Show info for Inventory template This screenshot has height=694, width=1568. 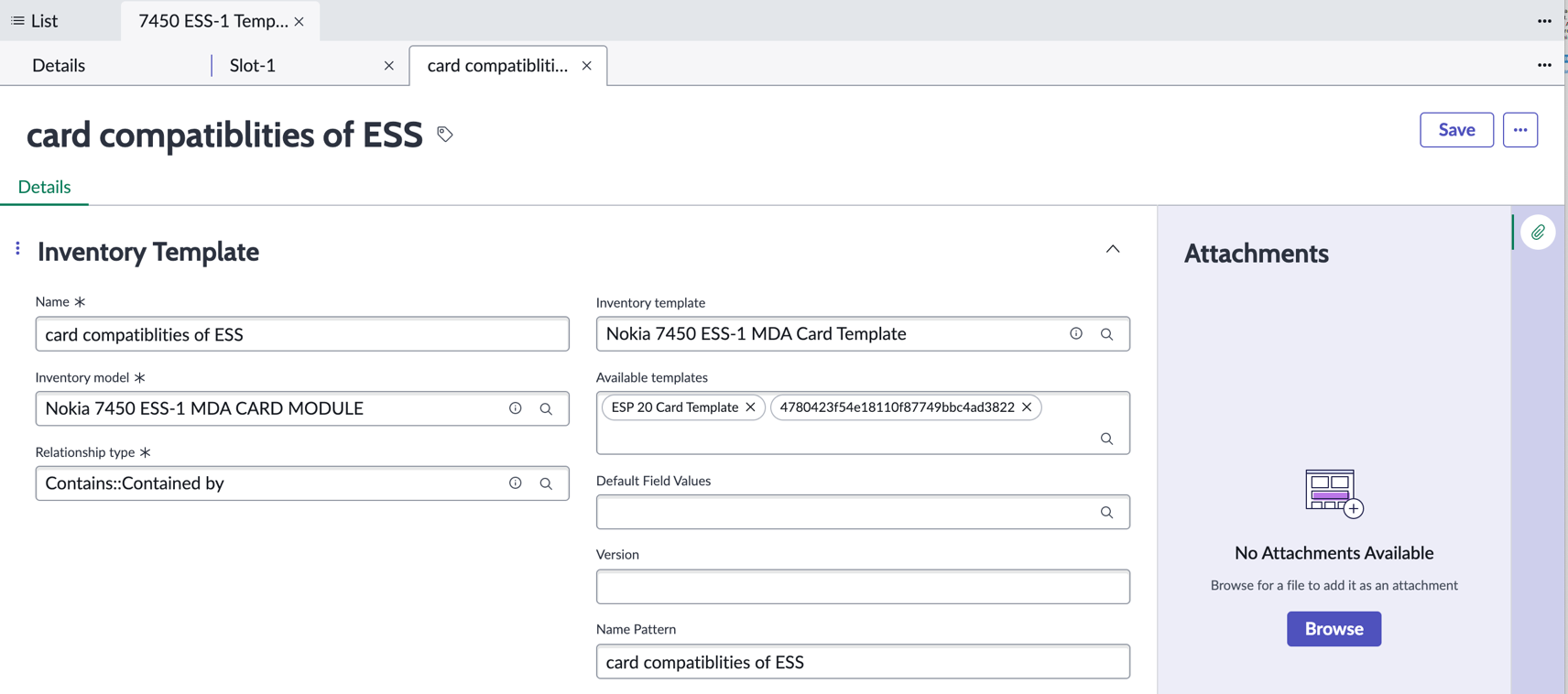click(x=1076, y=334)
